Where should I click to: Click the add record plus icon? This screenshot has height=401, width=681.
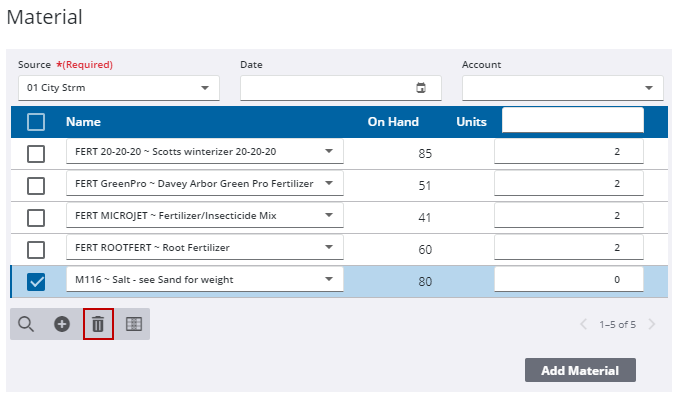62,324
